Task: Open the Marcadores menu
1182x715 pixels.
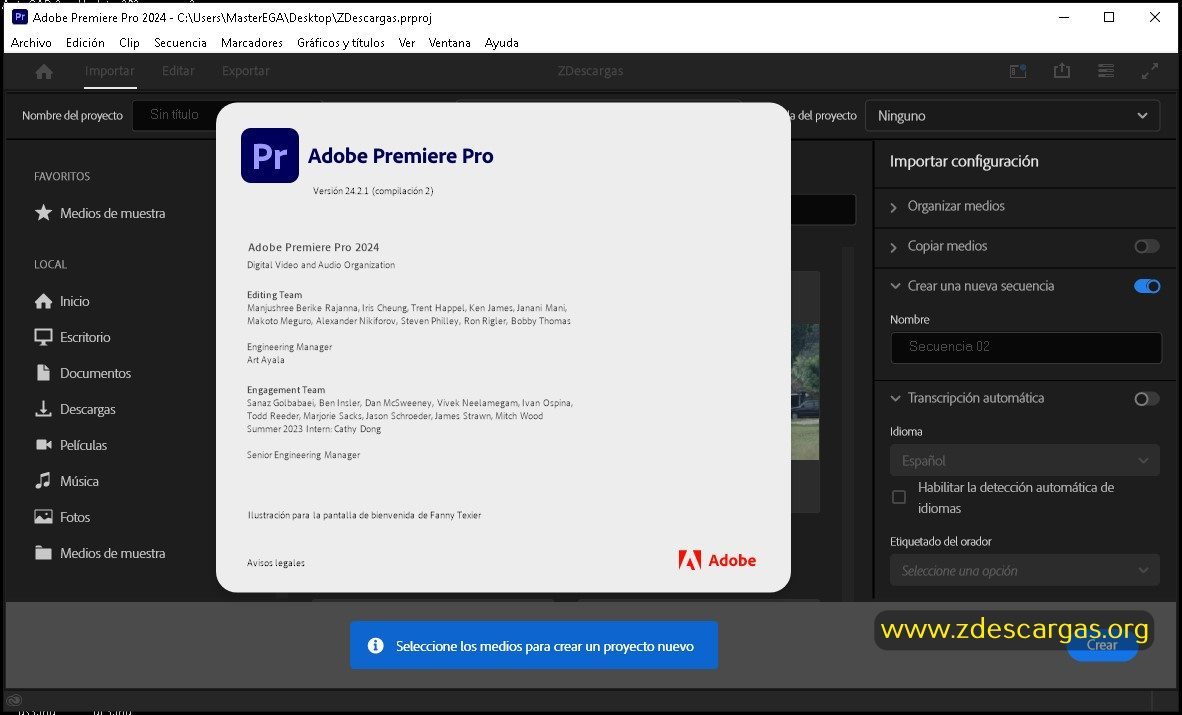Action: [252, 43]
